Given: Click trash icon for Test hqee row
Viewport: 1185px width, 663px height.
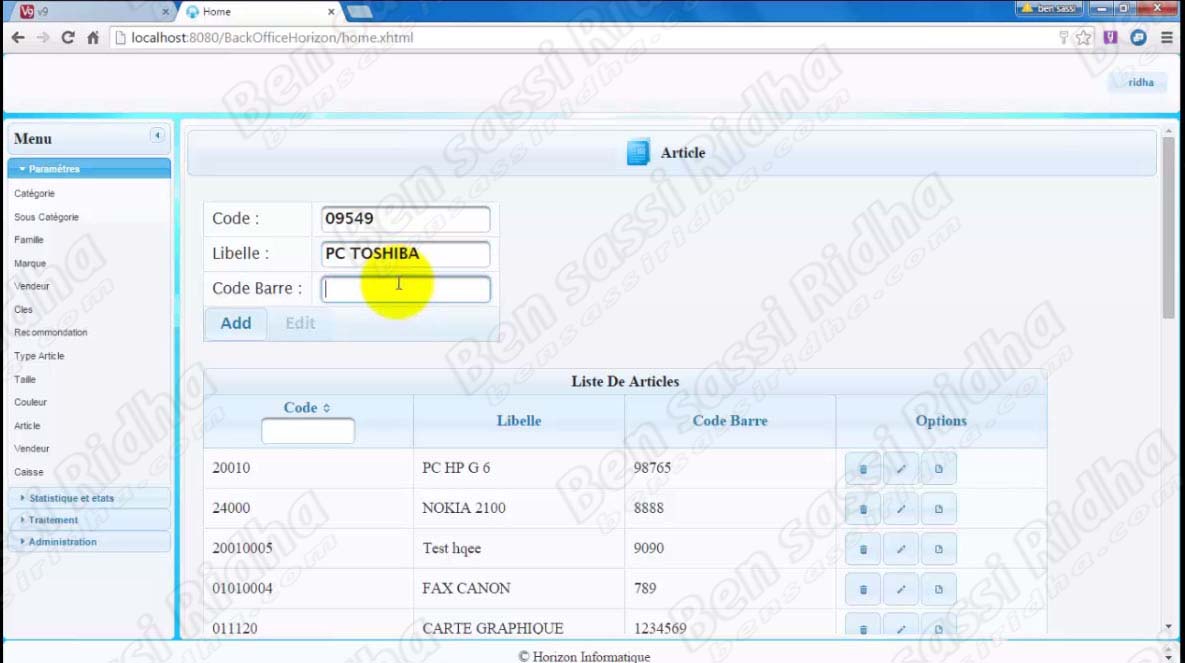Looking at the screenshot, I should (x=863, y=549).
